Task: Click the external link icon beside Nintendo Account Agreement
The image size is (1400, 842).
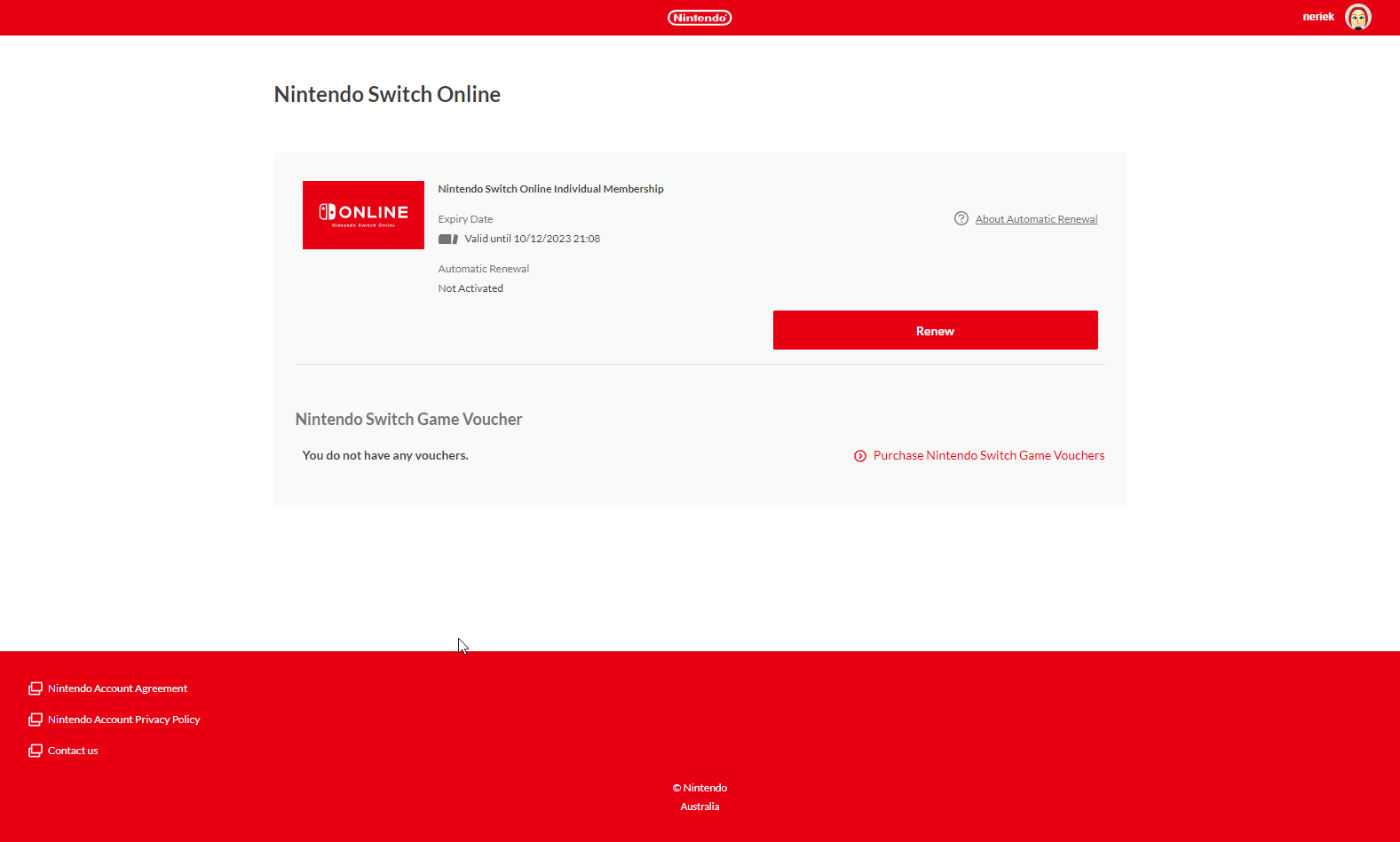Action: click(x=36, y=689)
